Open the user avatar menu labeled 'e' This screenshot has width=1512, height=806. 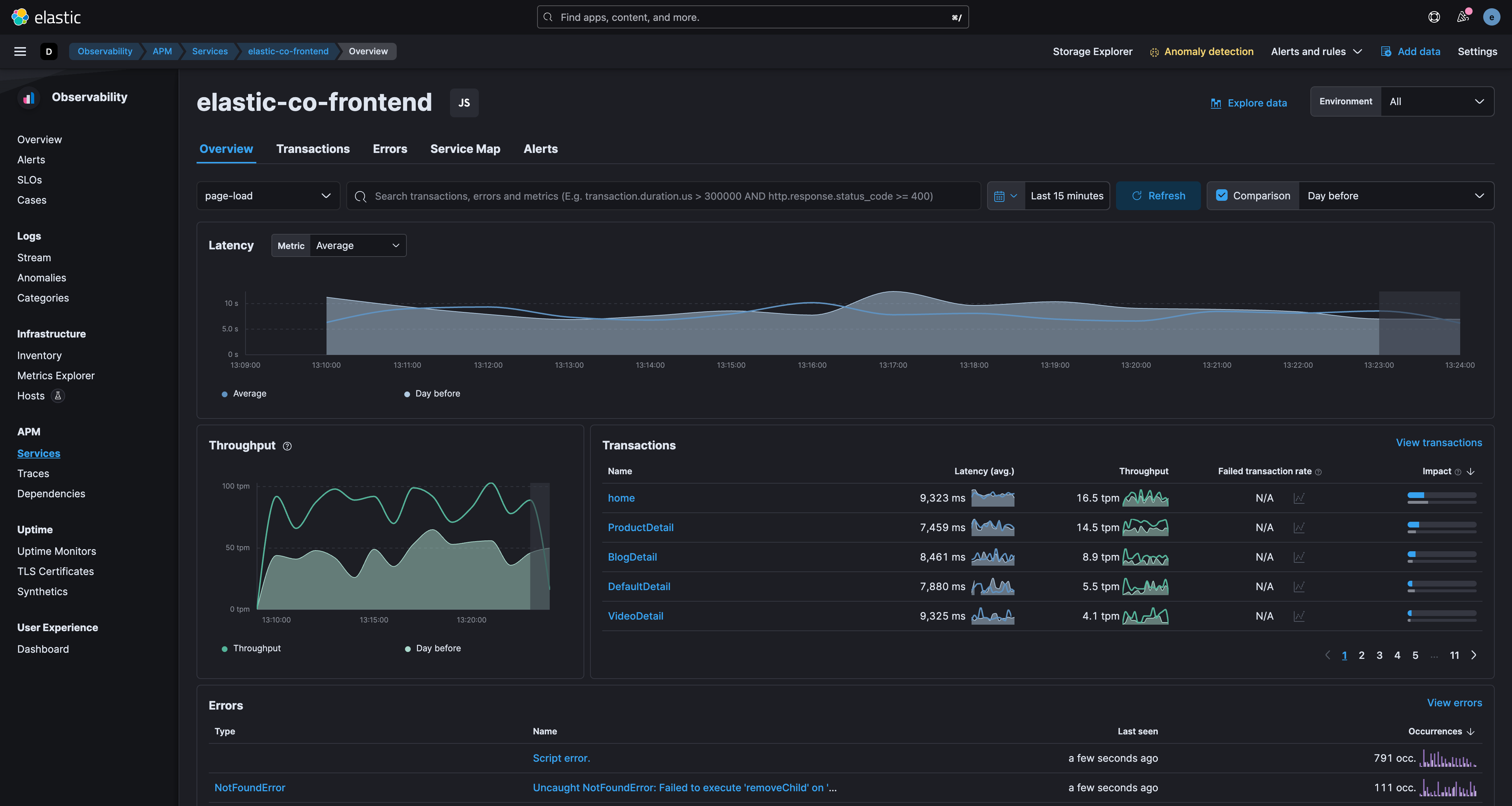1491,17
